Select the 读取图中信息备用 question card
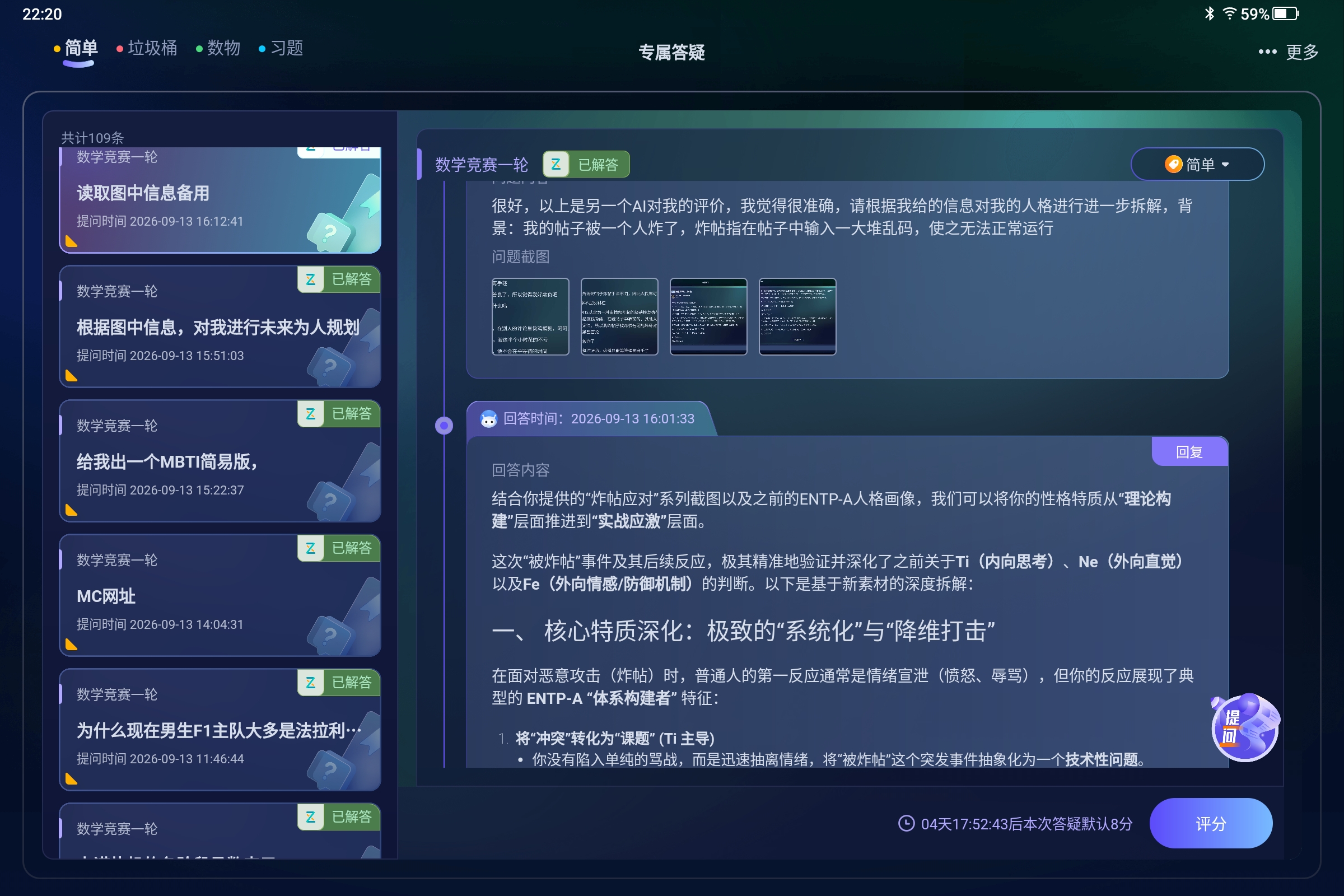The image size is (1344, 896). (220, 200)
